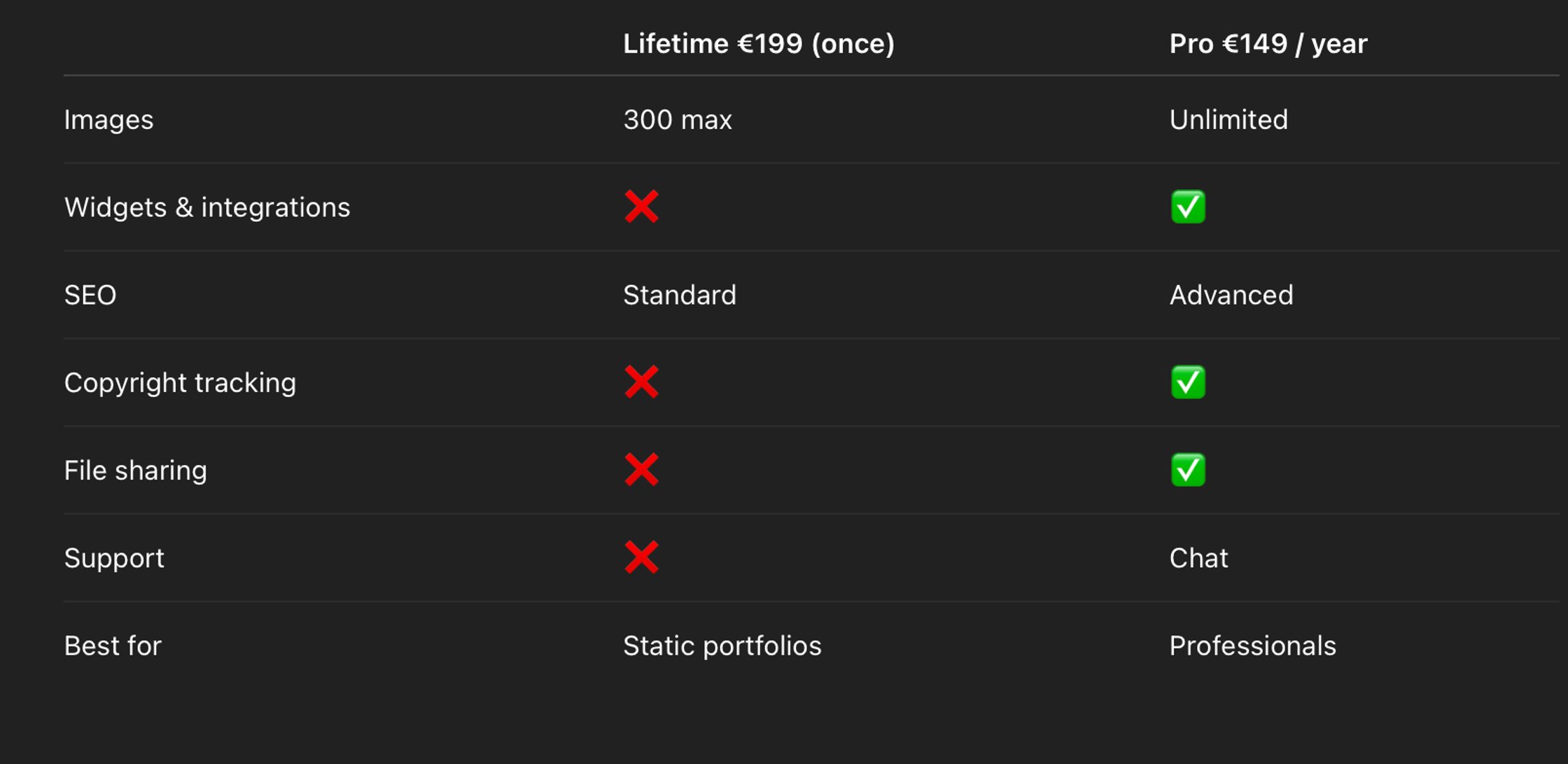Click the Copyright tracking row label
Screen dimensions: 1568x764
[x=180, y=383]
